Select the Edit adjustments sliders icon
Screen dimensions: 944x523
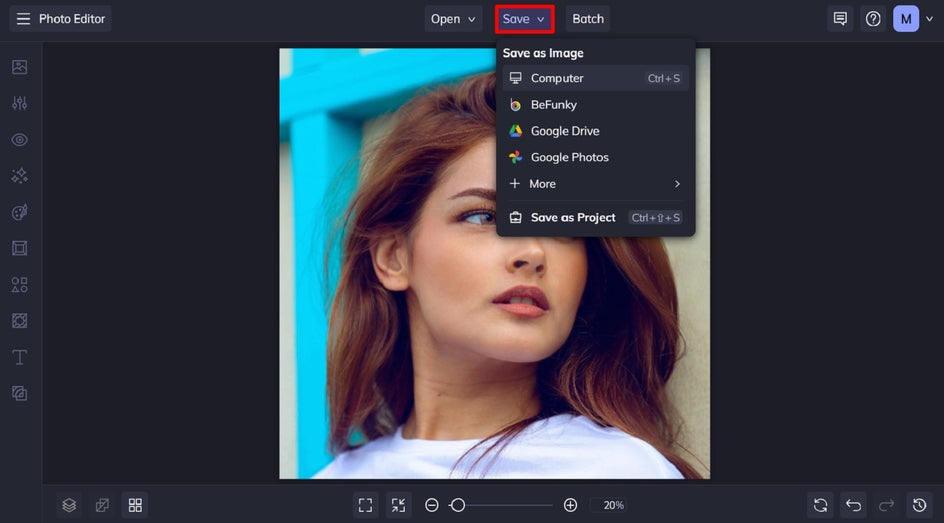click(19, 103)
